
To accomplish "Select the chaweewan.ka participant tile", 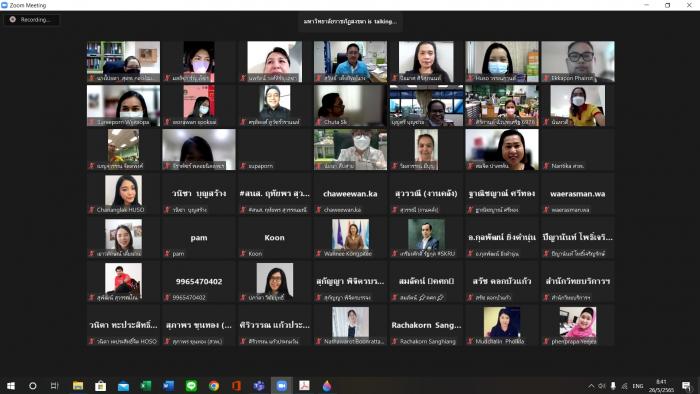I will (350, 194).
